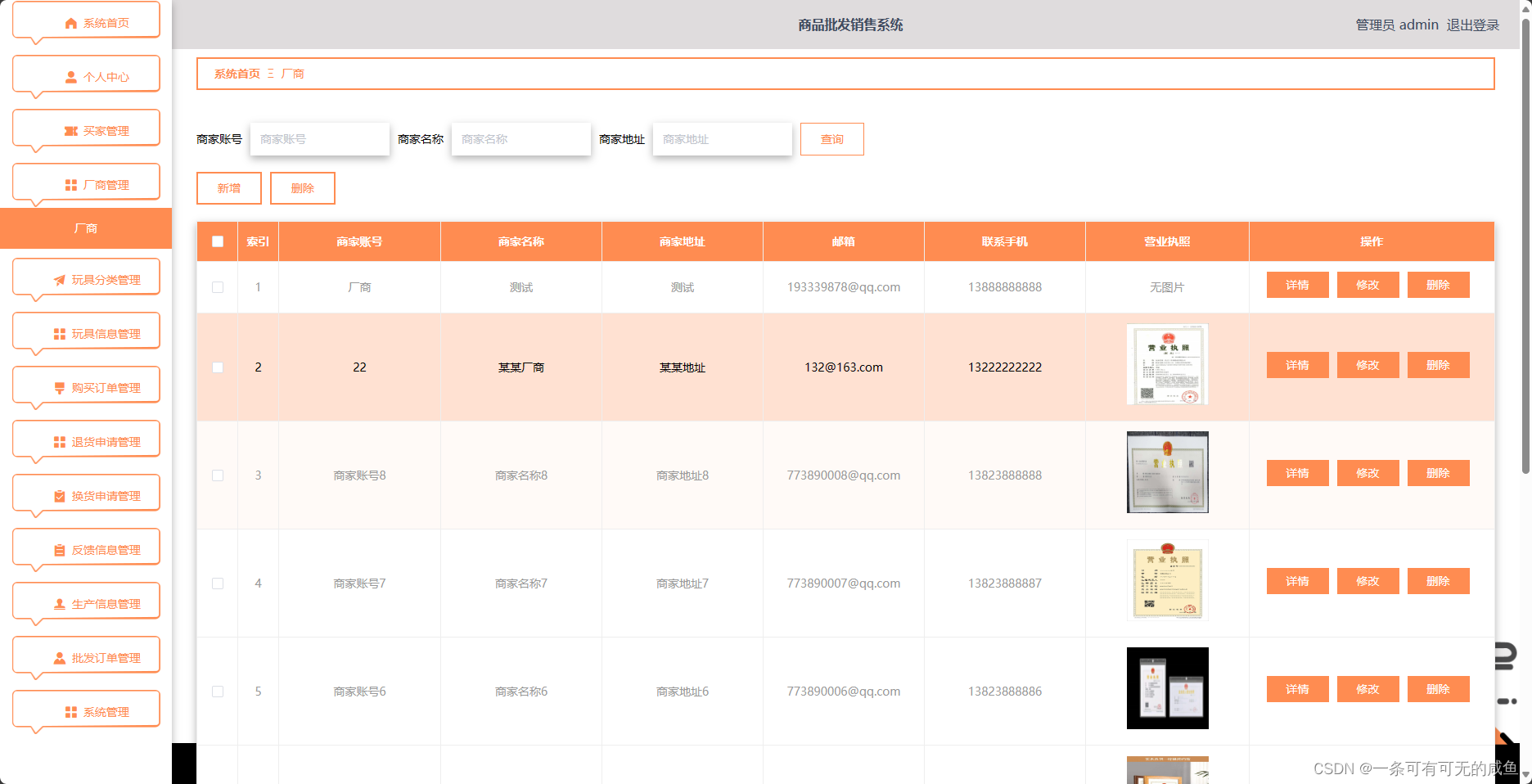This screenshot has height=784, width=1532.
Task: Click 修改 for row 2 某某厂商
Action: (1368, 365)
